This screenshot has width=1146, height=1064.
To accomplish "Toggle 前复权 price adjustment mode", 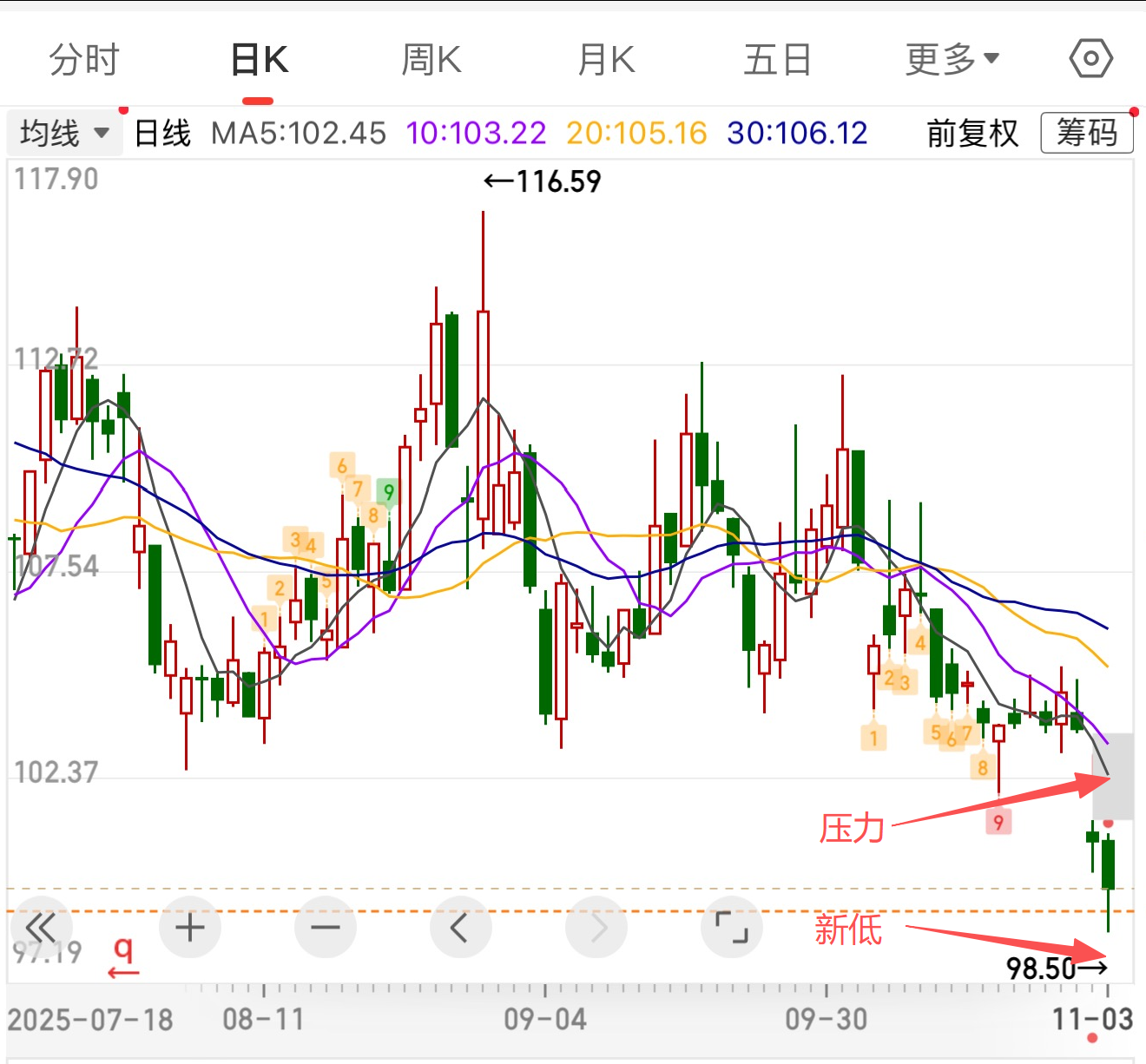I will [x=971, y=134].
